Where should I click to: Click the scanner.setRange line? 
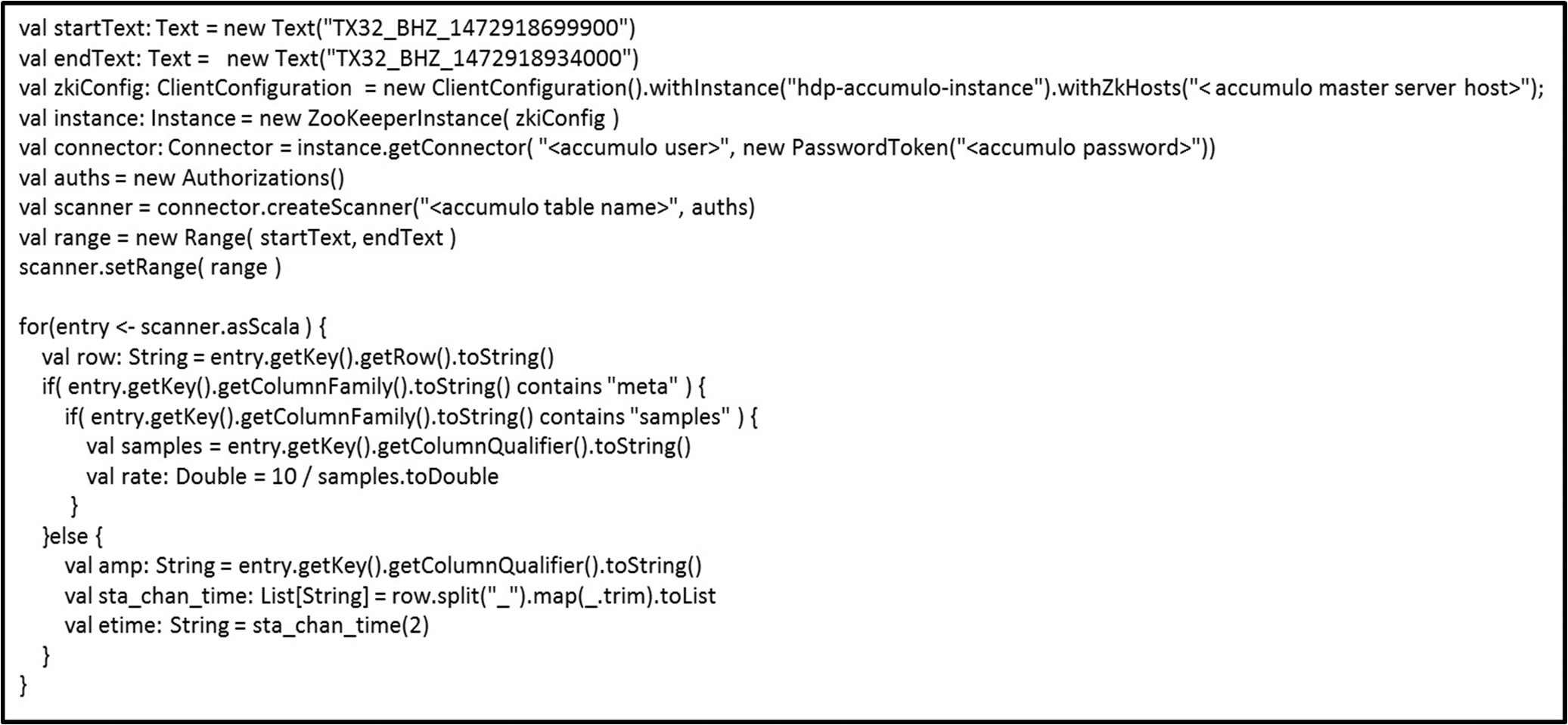coord(150,268)
